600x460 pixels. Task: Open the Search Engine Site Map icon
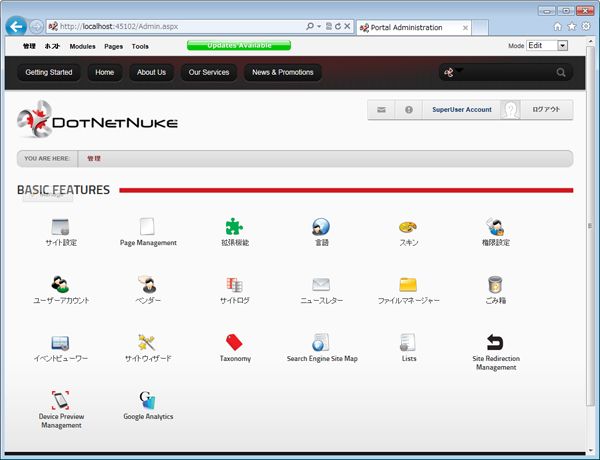pos(321,343)
